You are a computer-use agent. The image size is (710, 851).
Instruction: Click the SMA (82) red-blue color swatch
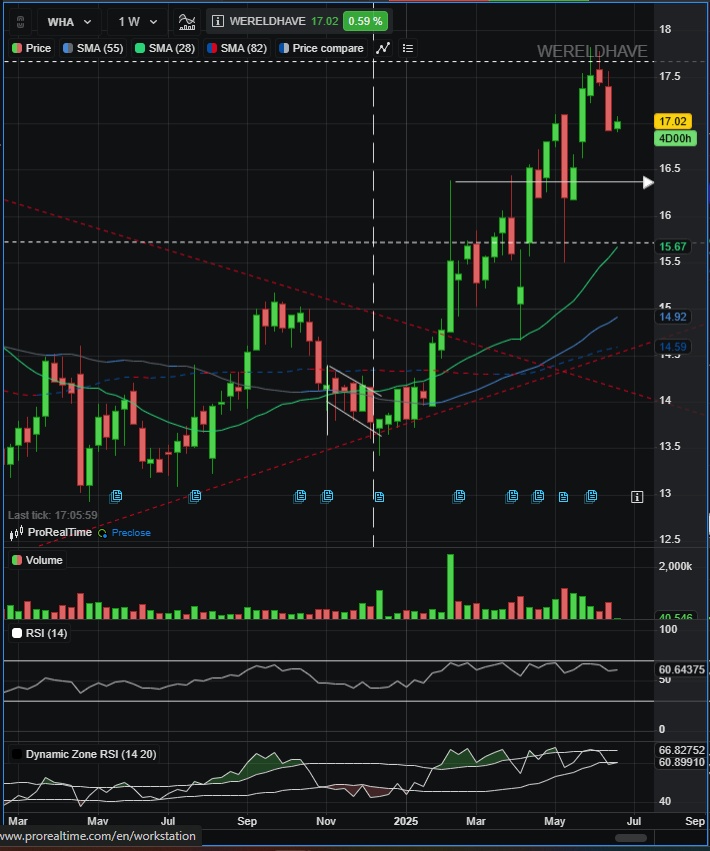[x=212, y=48]
